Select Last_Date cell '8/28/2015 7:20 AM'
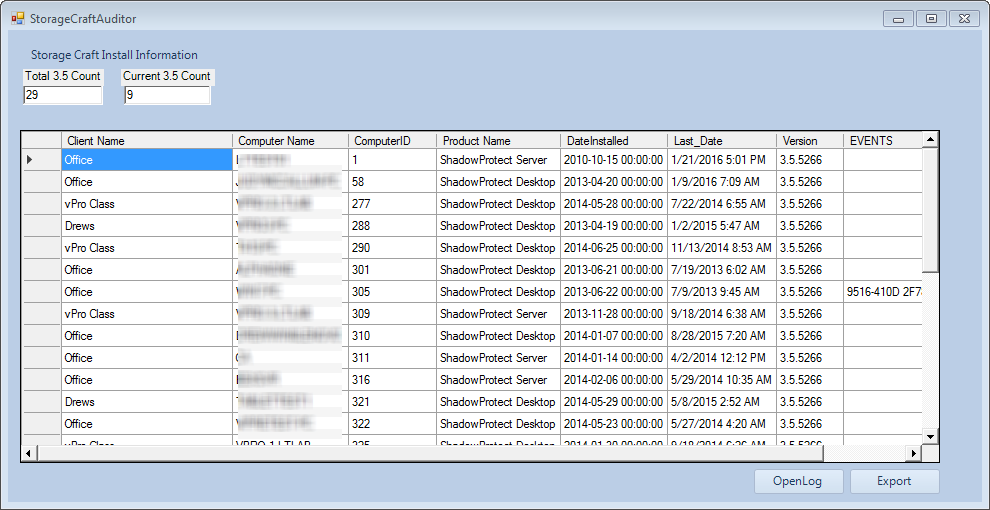 (722, 336)
